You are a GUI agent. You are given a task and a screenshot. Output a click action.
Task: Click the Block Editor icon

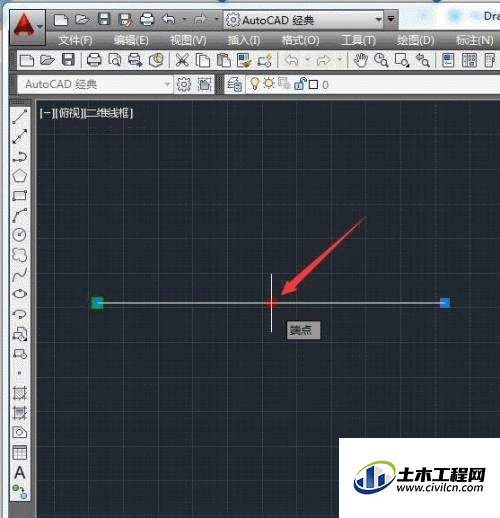pyautogui.click(x=265, y=60)
